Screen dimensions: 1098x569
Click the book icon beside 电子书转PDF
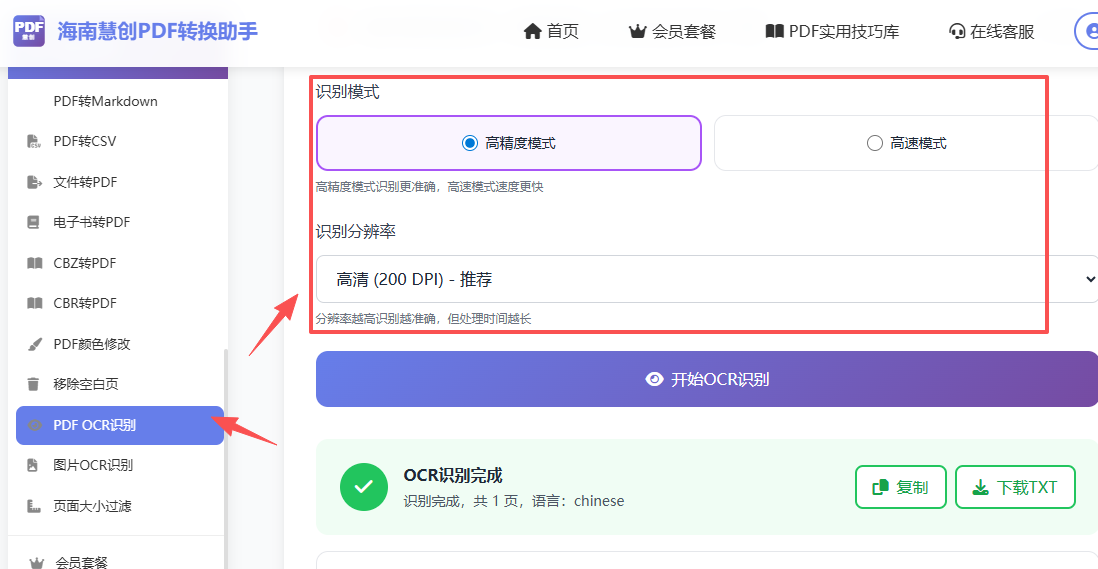[33, 223]
